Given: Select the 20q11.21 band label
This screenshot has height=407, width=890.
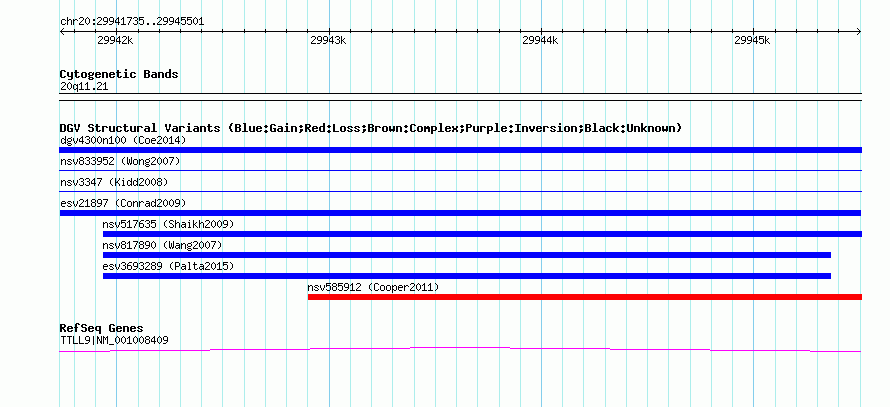Looking at the screenshot, I should (x=83, y=87).
